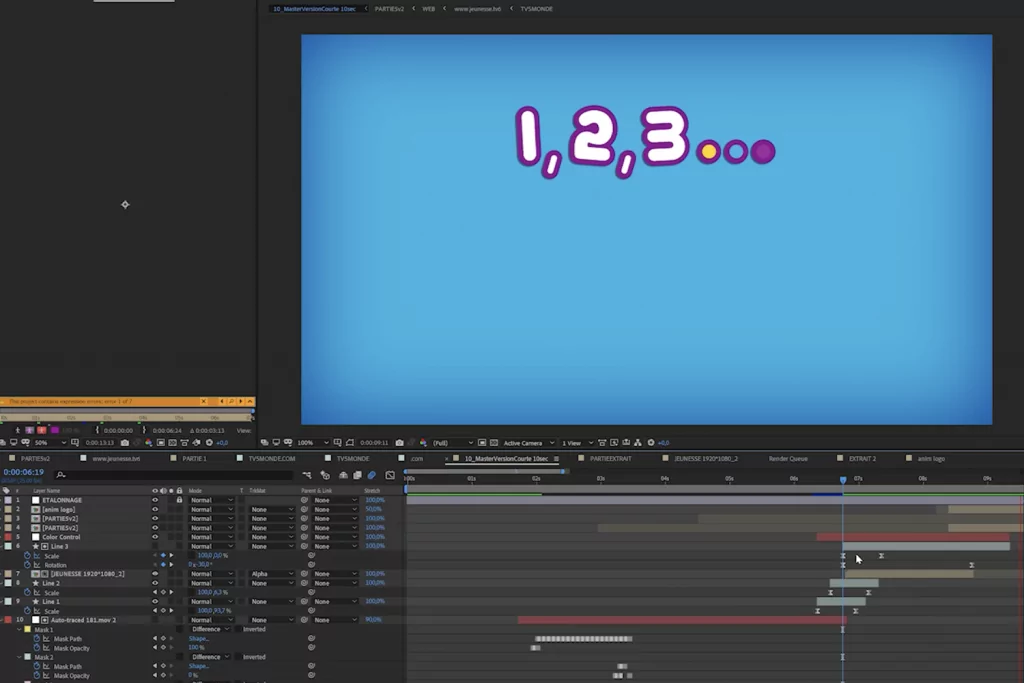
Task: Open the PARTIEEXTRAIT timeline tab
Action: pyautogui.click(x=610, y=458)
